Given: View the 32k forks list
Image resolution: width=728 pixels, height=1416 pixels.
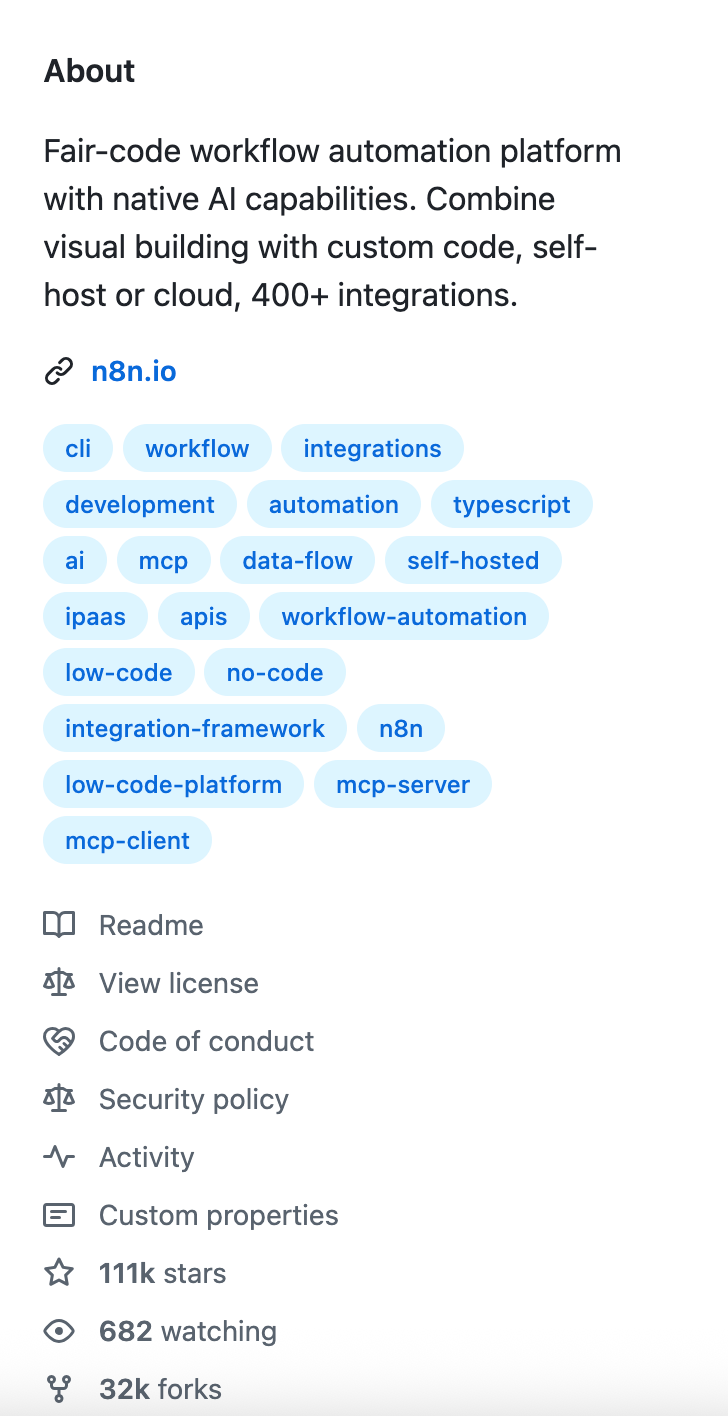Looking at the screenshot, I should point(160,1389).
